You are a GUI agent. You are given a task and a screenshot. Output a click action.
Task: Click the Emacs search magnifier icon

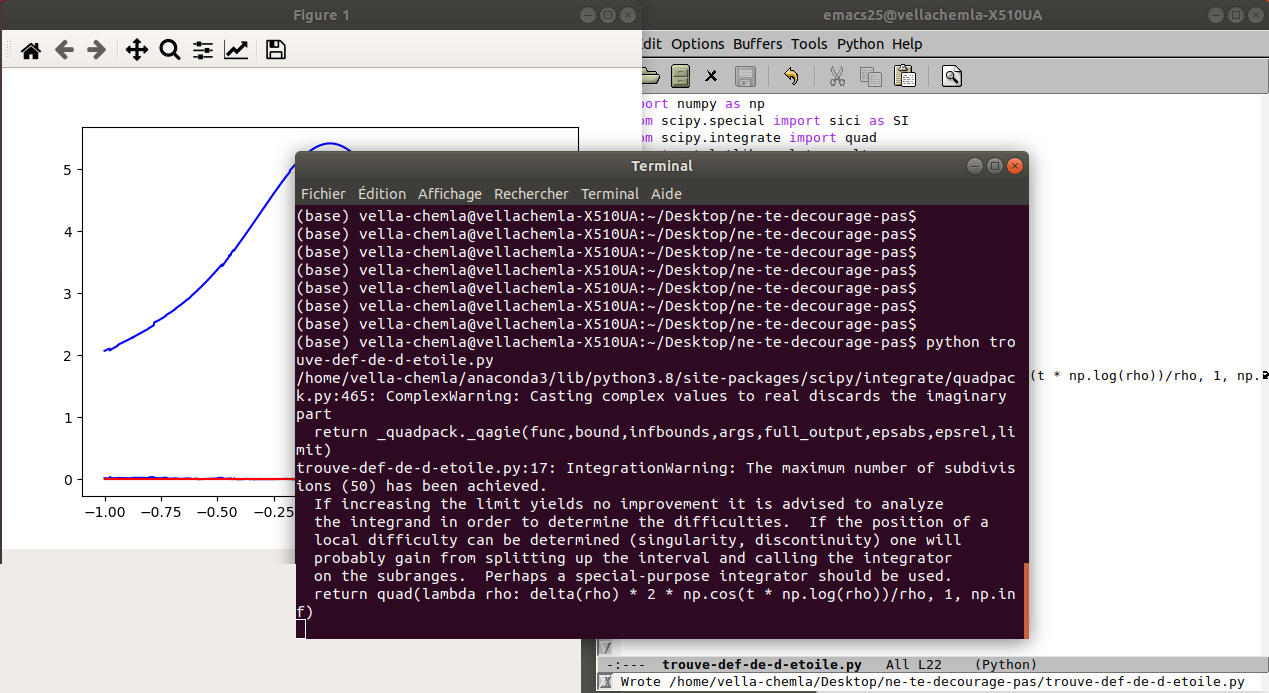coord(951,76)
